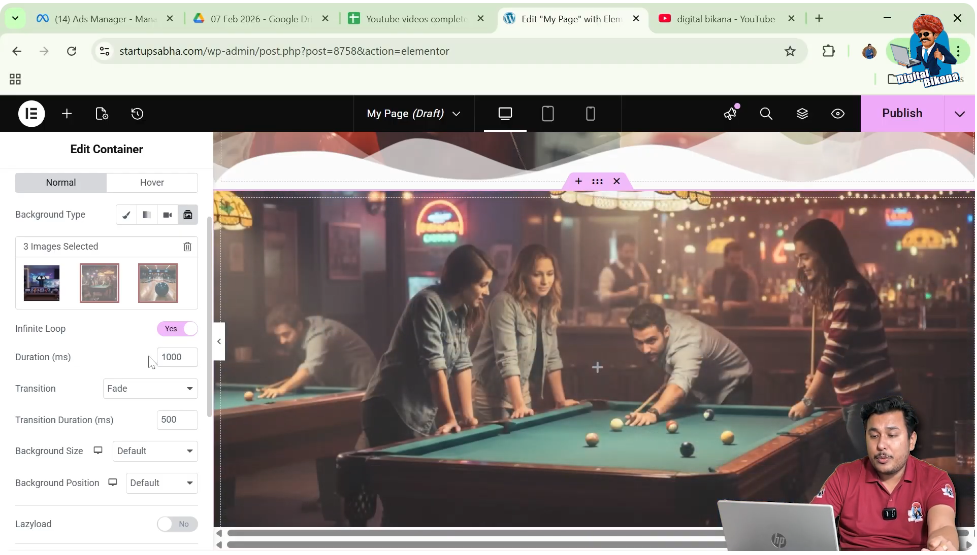
Task: Open the Finder search icon
Action: pyautogui.click(x=766, y=114)
